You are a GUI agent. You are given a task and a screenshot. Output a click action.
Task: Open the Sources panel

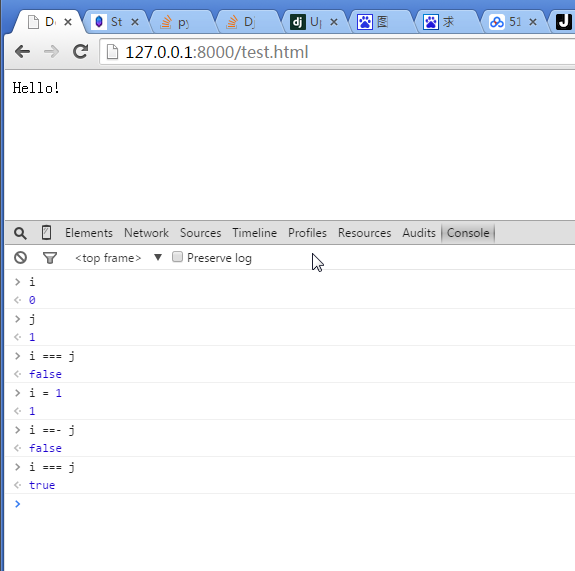tap(201, 233)
